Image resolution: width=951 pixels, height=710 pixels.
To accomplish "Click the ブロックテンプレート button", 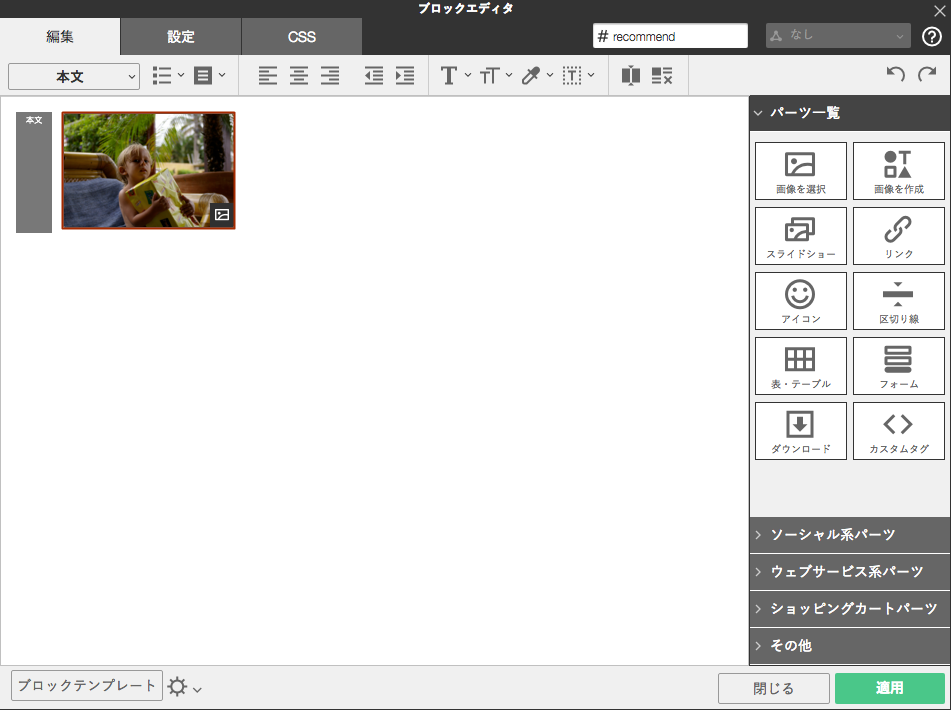I will (x=87, y=686).
